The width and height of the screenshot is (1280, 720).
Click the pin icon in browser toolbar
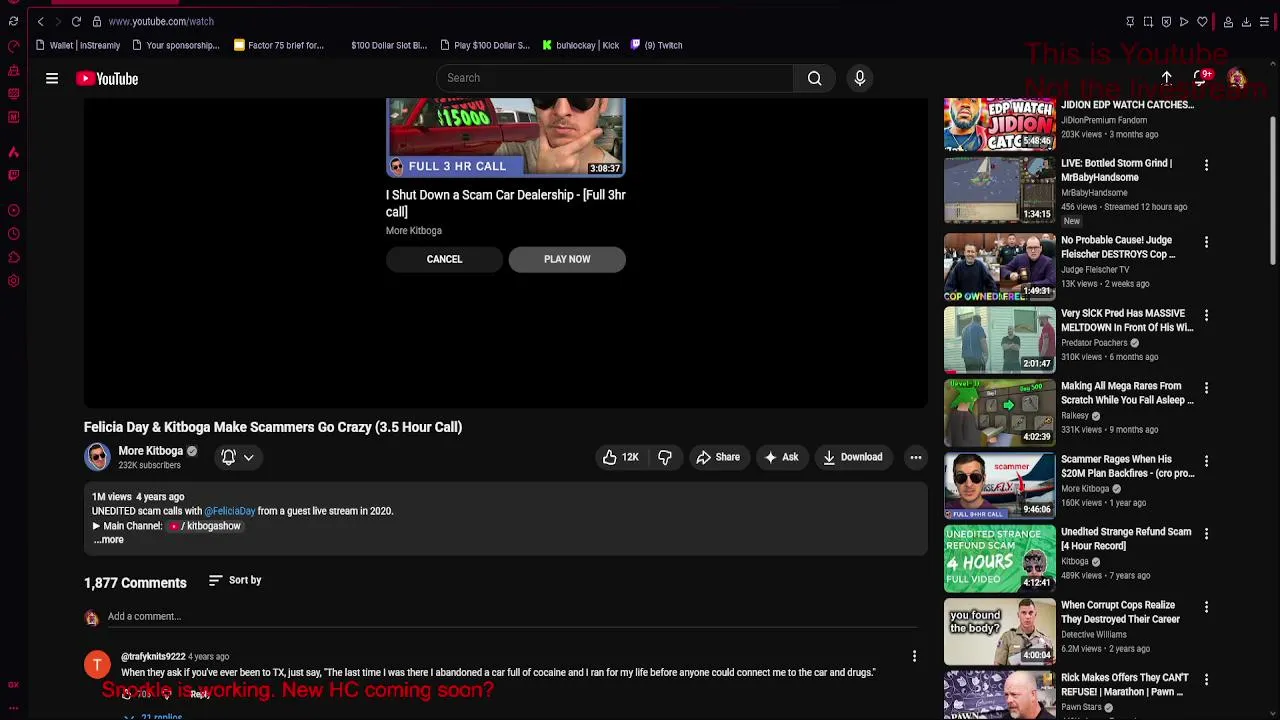pyautogui.click(x=1130, y=22)
